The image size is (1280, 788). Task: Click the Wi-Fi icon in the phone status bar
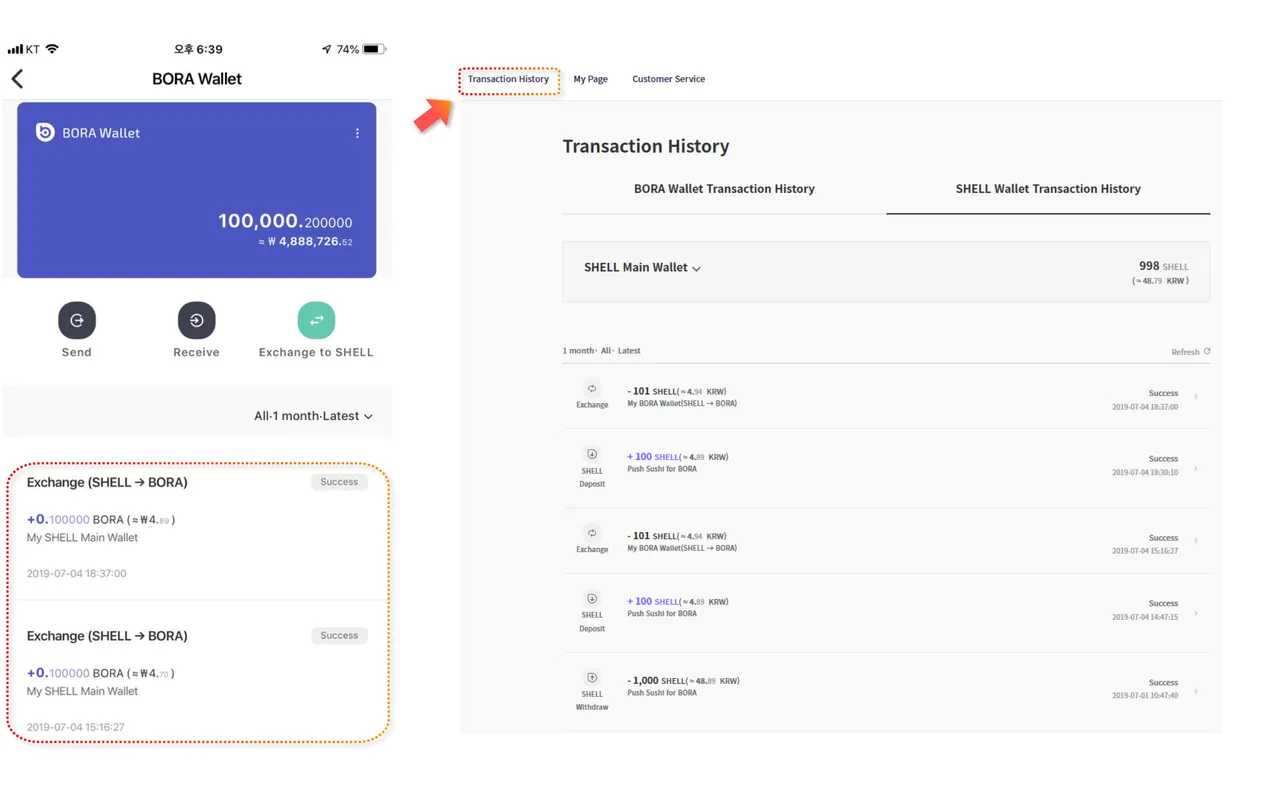(52, 49)
